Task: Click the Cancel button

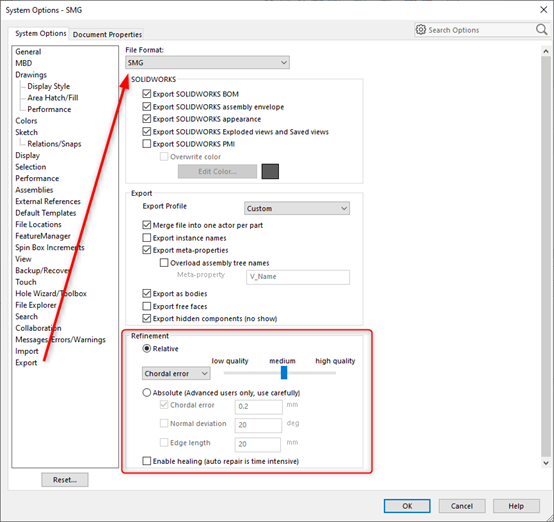Action: tap(462, 506)
